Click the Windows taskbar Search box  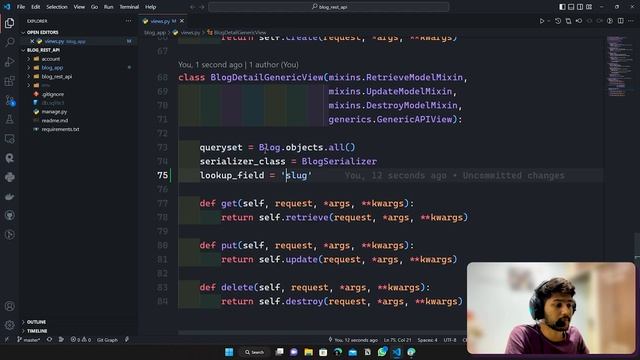pos(254,352)
